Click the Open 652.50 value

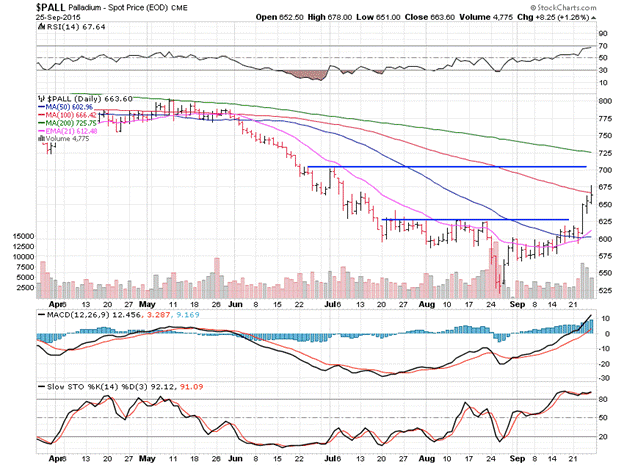point(279,17)
